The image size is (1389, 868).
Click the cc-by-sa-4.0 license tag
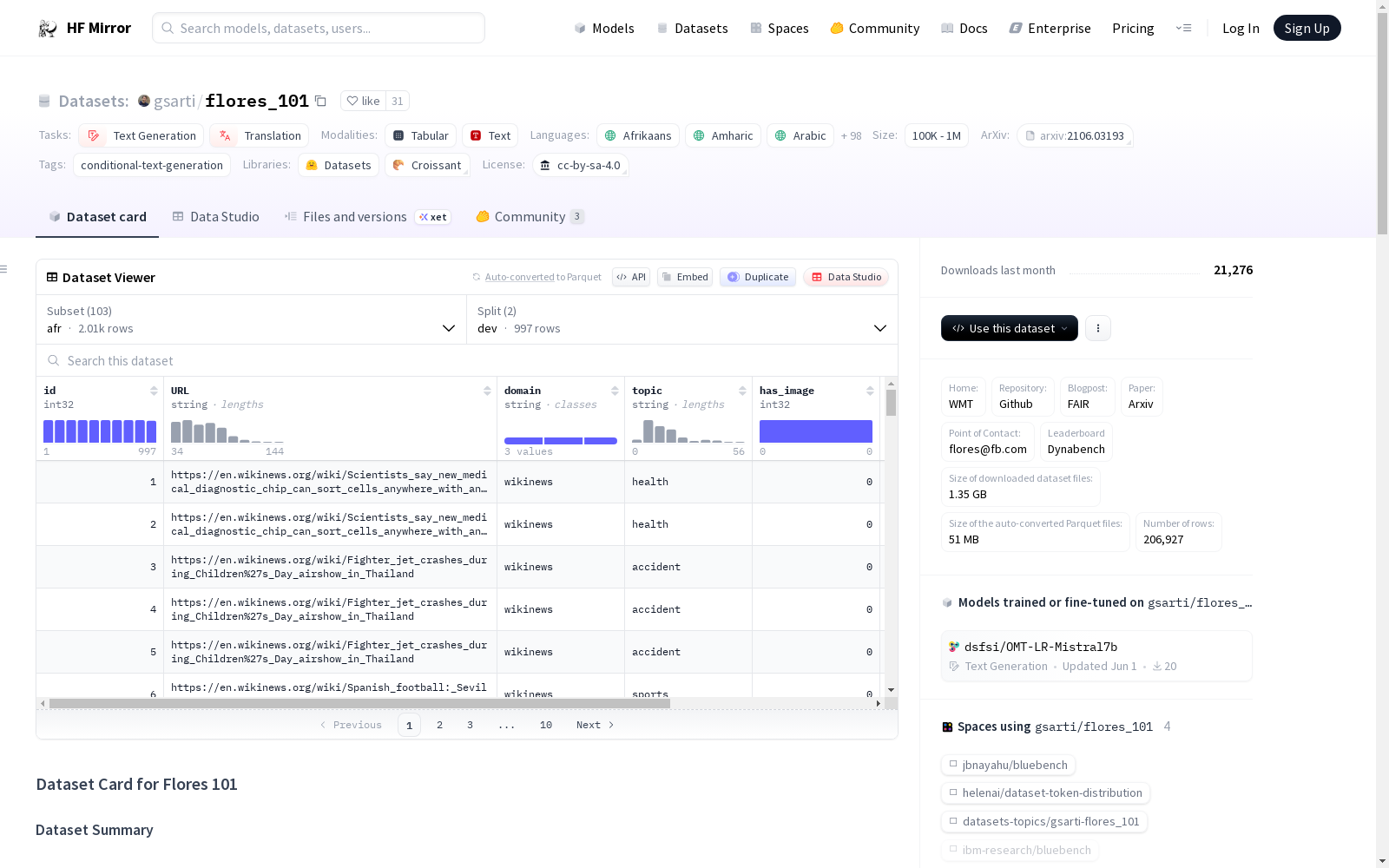pos(579,166)
